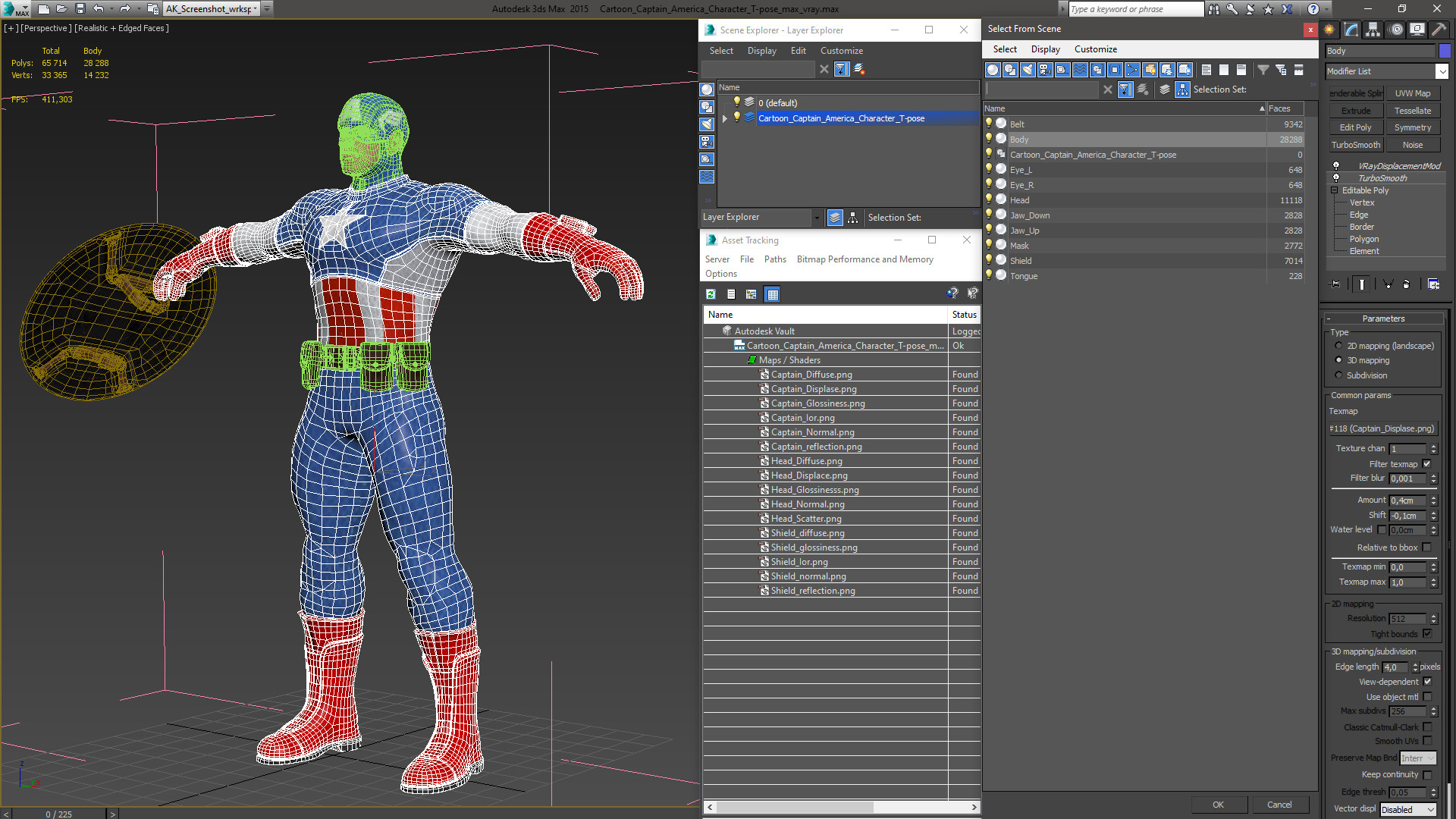
Task: Expand the Cartoon_Captain_America layer in Scene Explorer
Action: click(x=724, y=118)
